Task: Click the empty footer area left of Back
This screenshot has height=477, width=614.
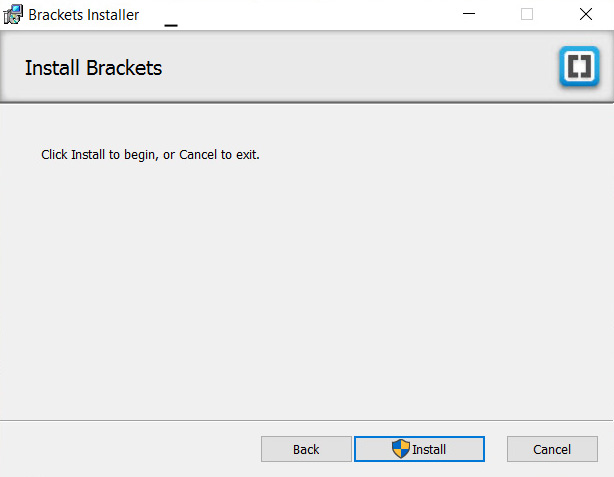Action: point(129,449)
